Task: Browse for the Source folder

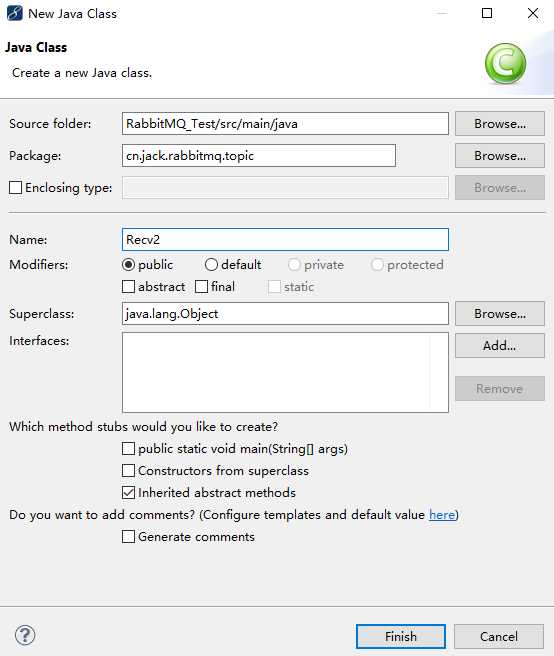Action: [x=500, y=123]
